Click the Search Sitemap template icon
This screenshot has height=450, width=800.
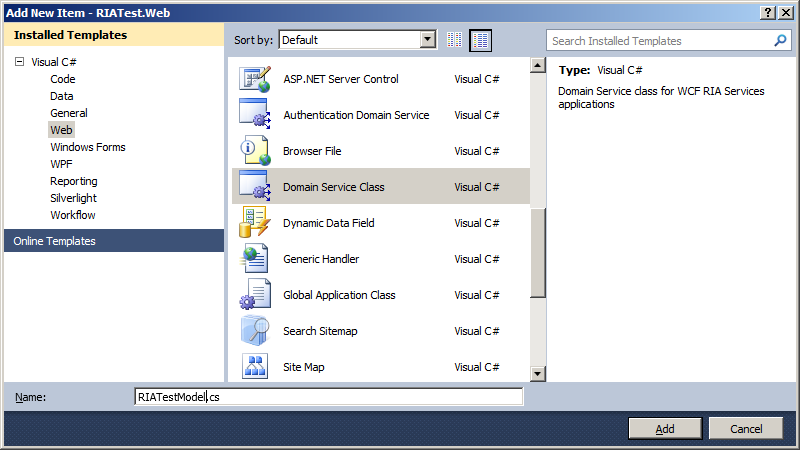coord(255,331)
